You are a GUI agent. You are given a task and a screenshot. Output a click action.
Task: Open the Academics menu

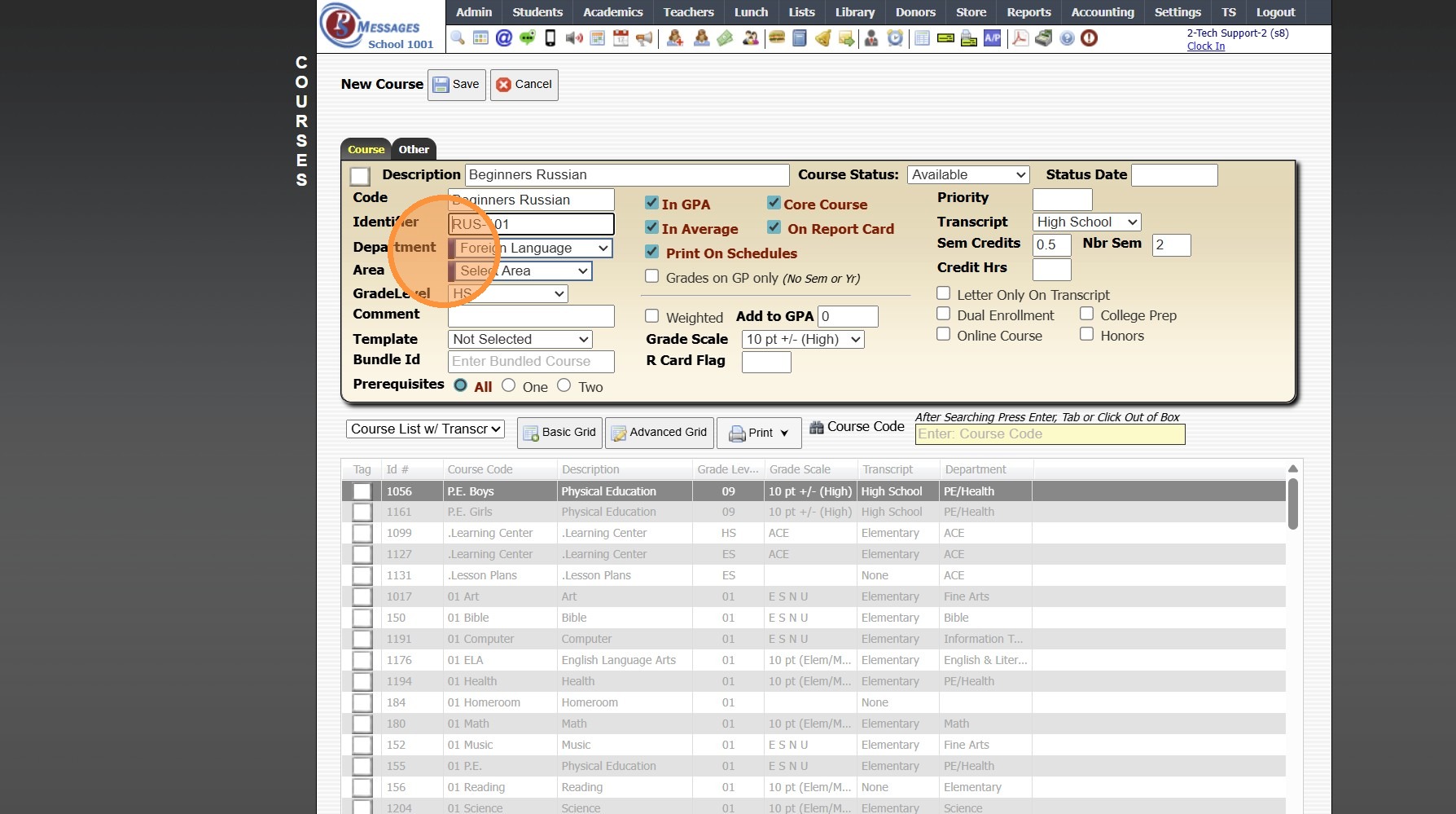click(x=612, y=12)
